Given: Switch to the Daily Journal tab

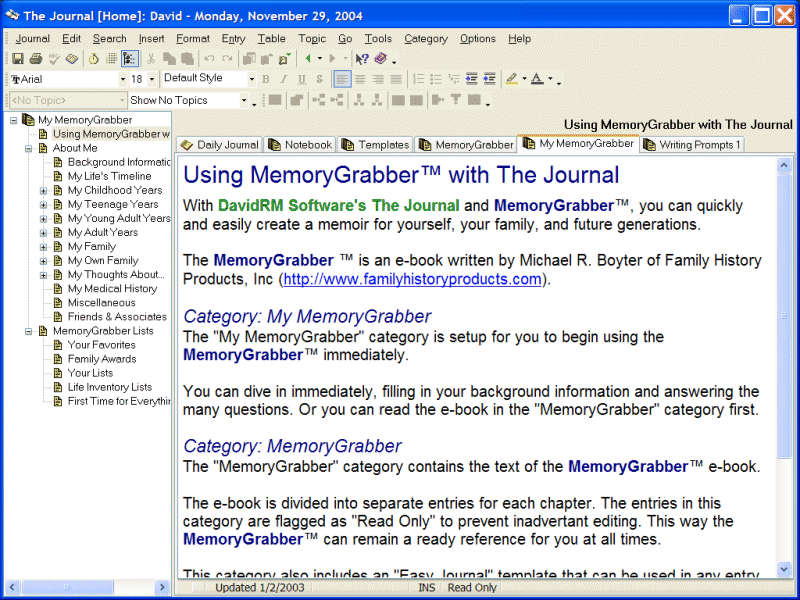Looking at the screenshot, I should pos(219,145).
